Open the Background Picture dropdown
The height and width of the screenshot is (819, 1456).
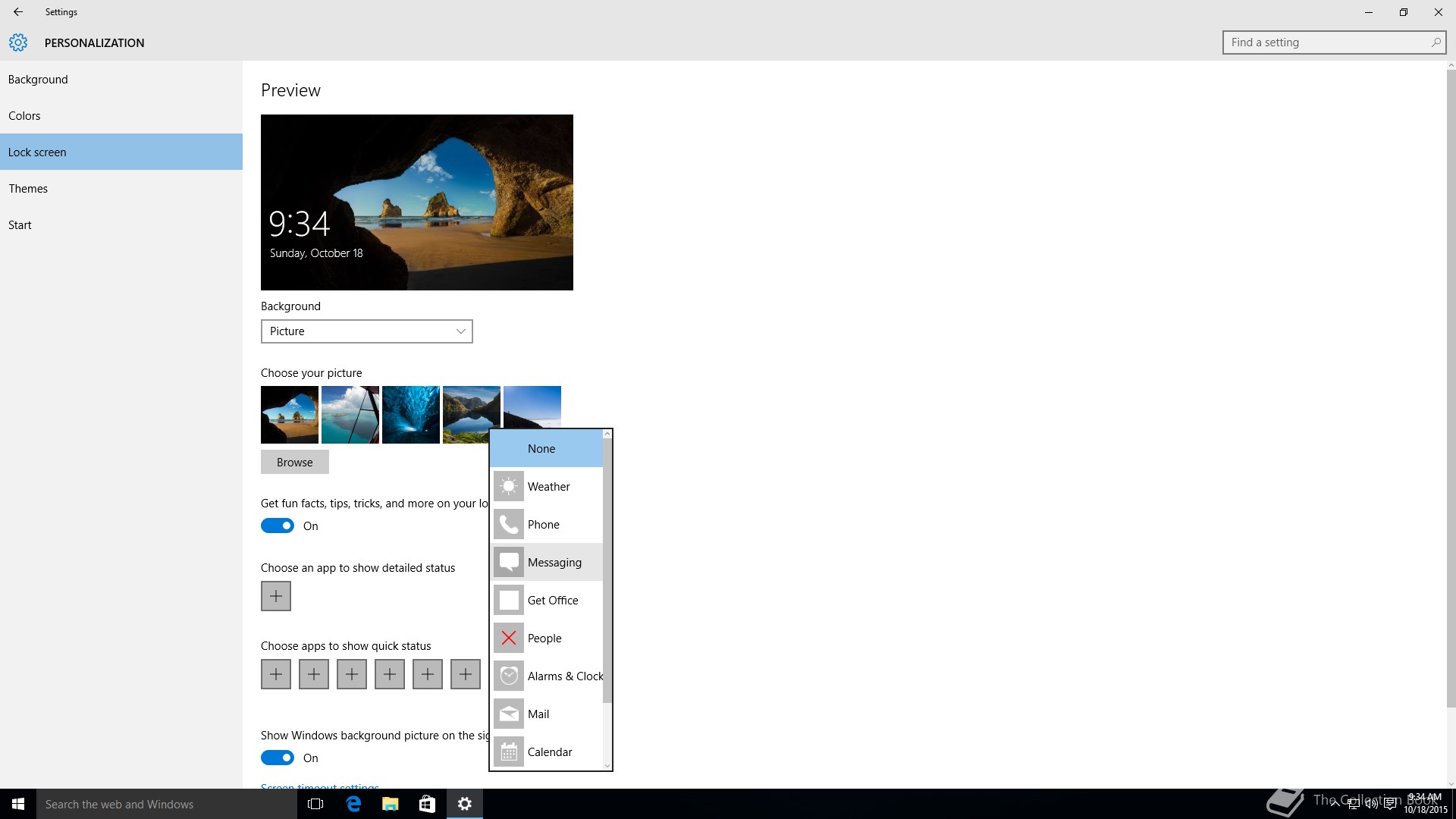[367, 331]
